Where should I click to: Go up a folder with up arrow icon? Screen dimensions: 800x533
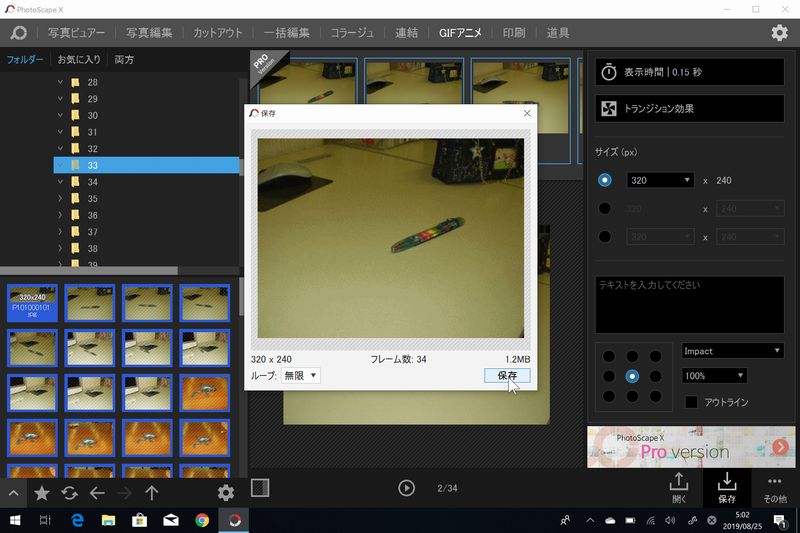pos(152,493)
